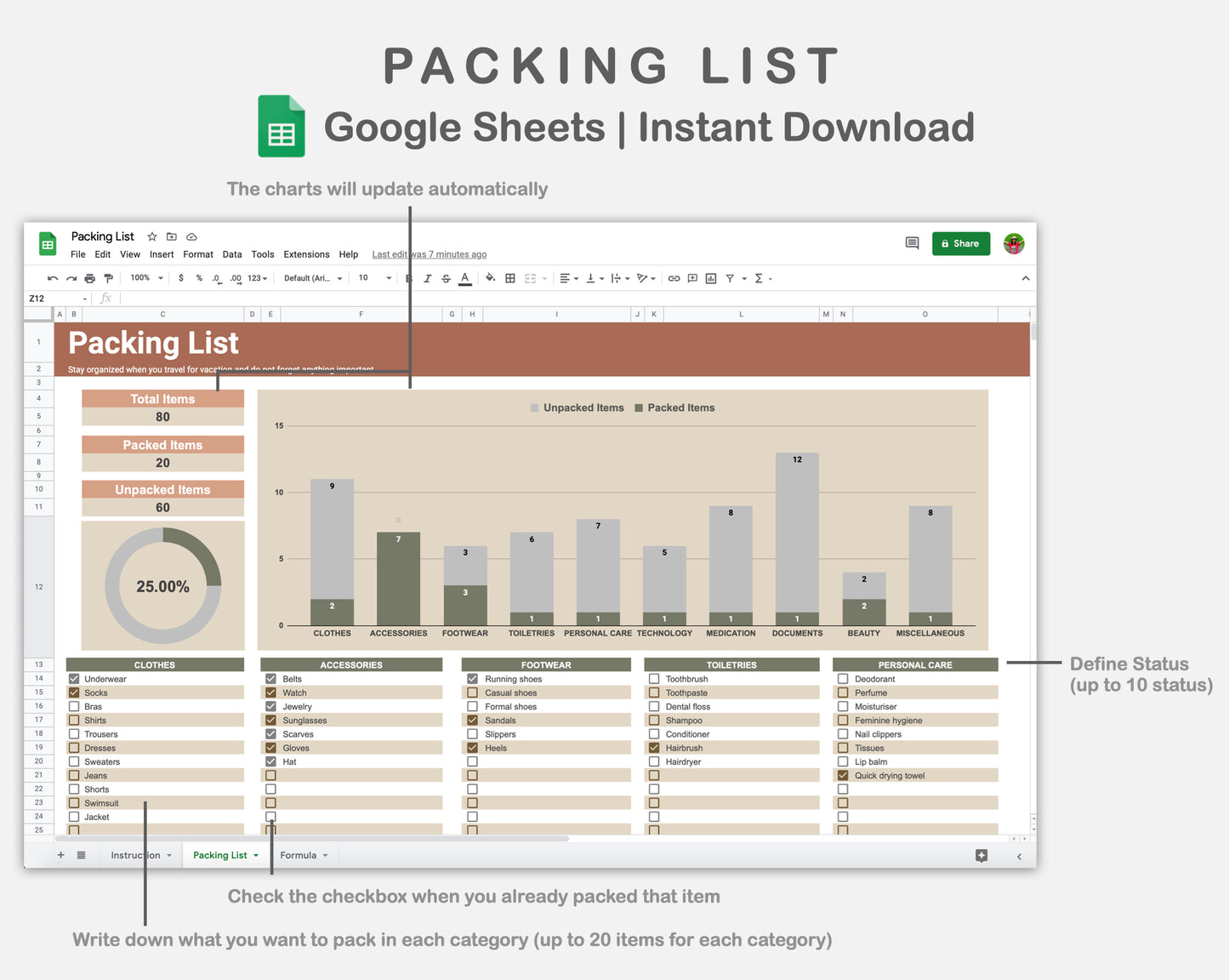
Task: Apply the Format as currency icon
Action: [x=181, y=277]
